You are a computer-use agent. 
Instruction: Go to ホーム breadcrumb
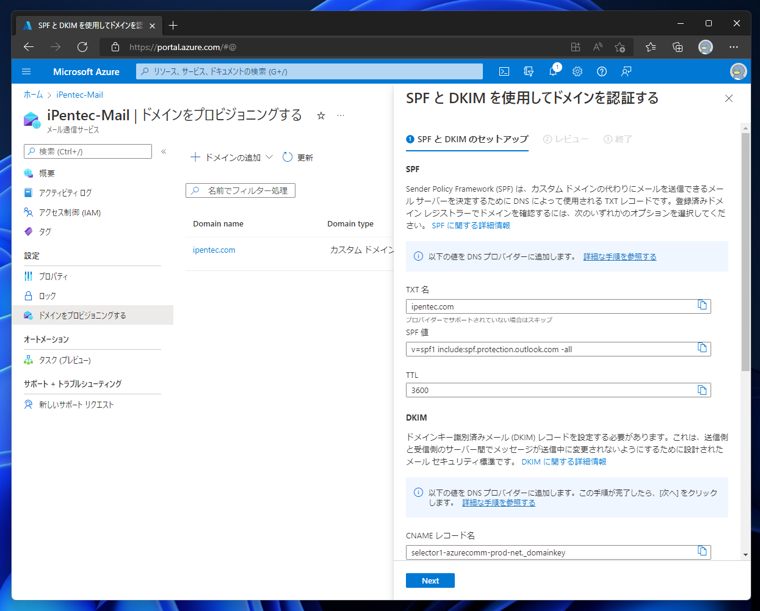coord(33,95)
